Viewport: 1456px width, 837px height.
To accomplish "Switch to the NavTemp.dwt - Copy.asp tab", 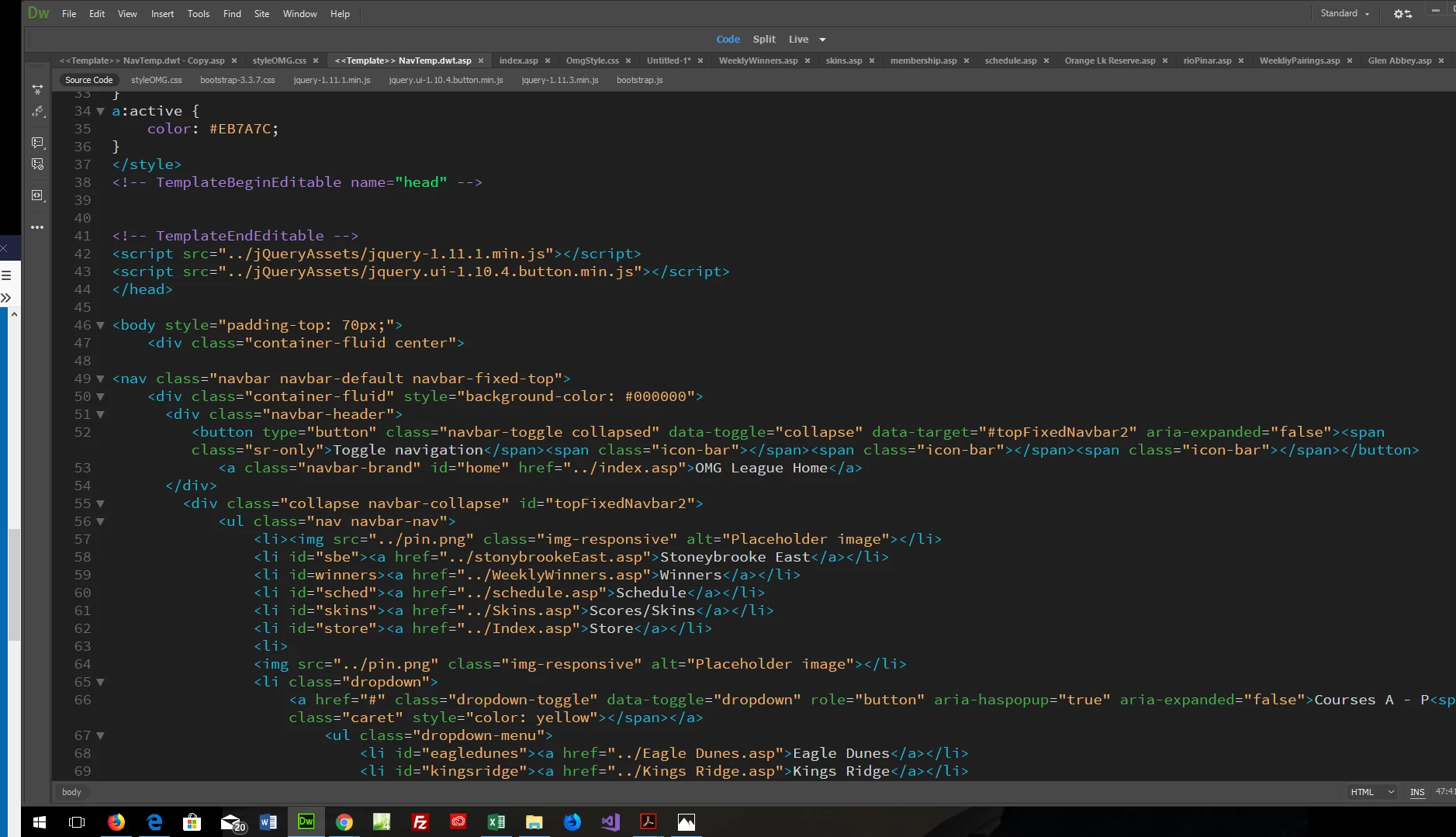I will point(142,61).
